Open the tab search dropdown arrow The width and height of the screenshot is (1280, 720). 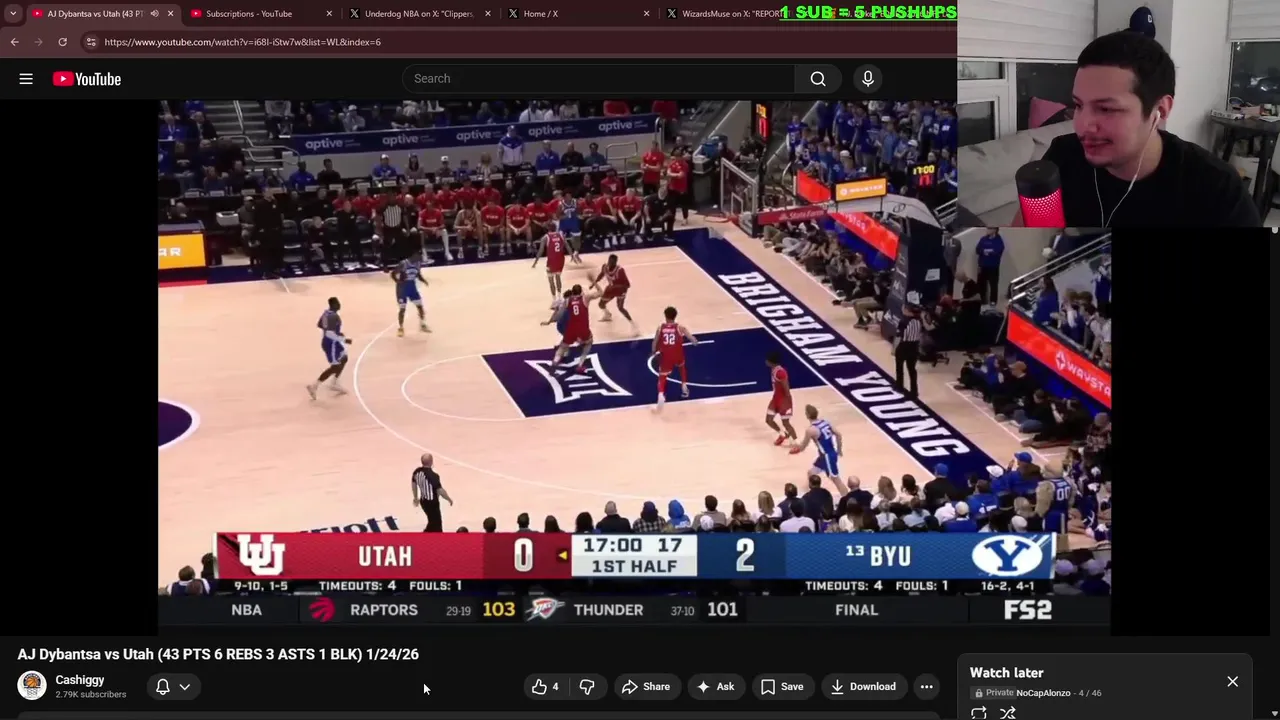[x=13, y=14]
